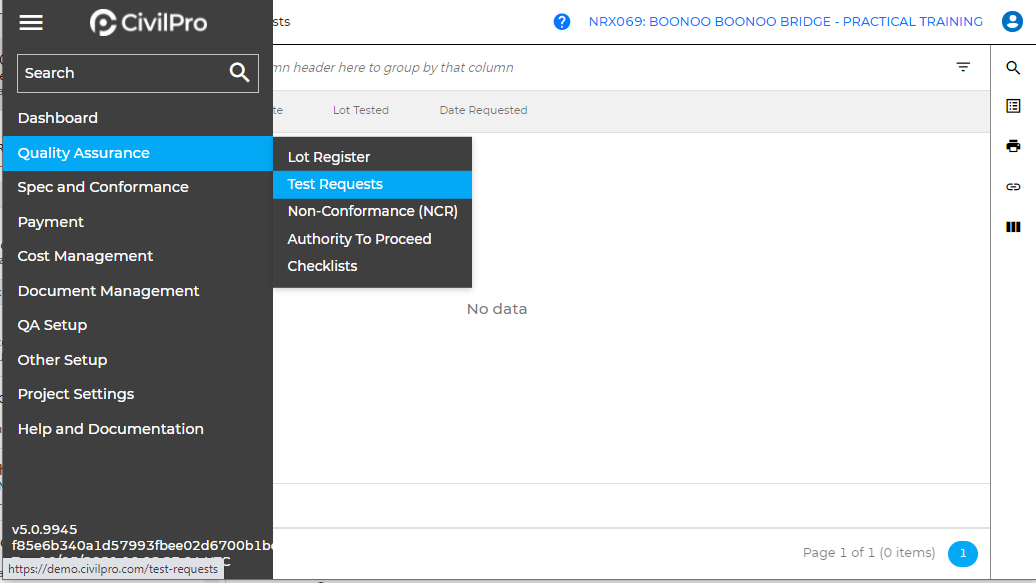The height and width of the screenshot is (583, 1036).
Task: Click the hamburger menu icon
Action: tap(31, 22)
